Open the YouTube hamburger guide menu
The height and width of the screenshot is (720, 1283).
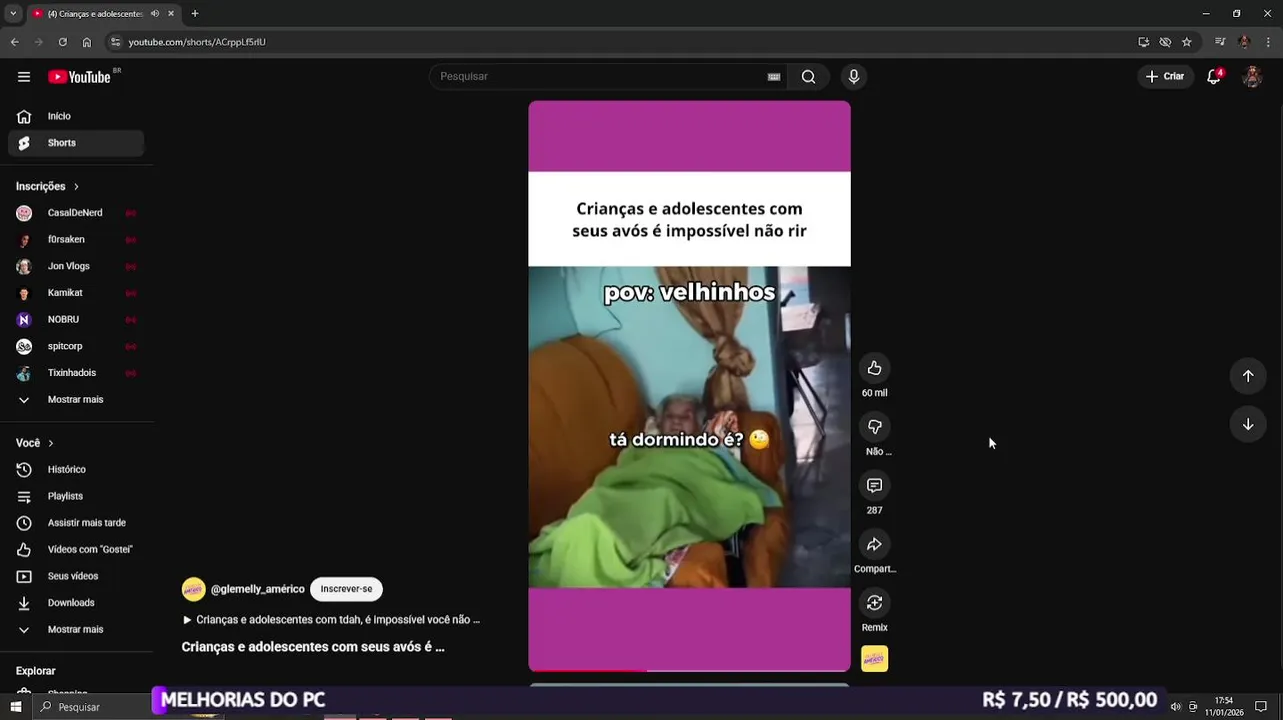coord(24,77)
